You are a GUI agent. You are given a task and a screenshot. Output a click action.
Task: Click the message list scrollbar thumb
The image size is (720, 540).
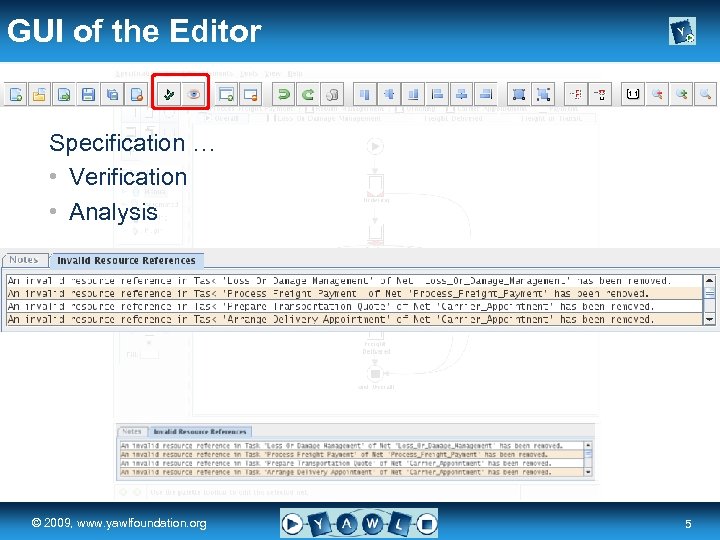[709, 292]
